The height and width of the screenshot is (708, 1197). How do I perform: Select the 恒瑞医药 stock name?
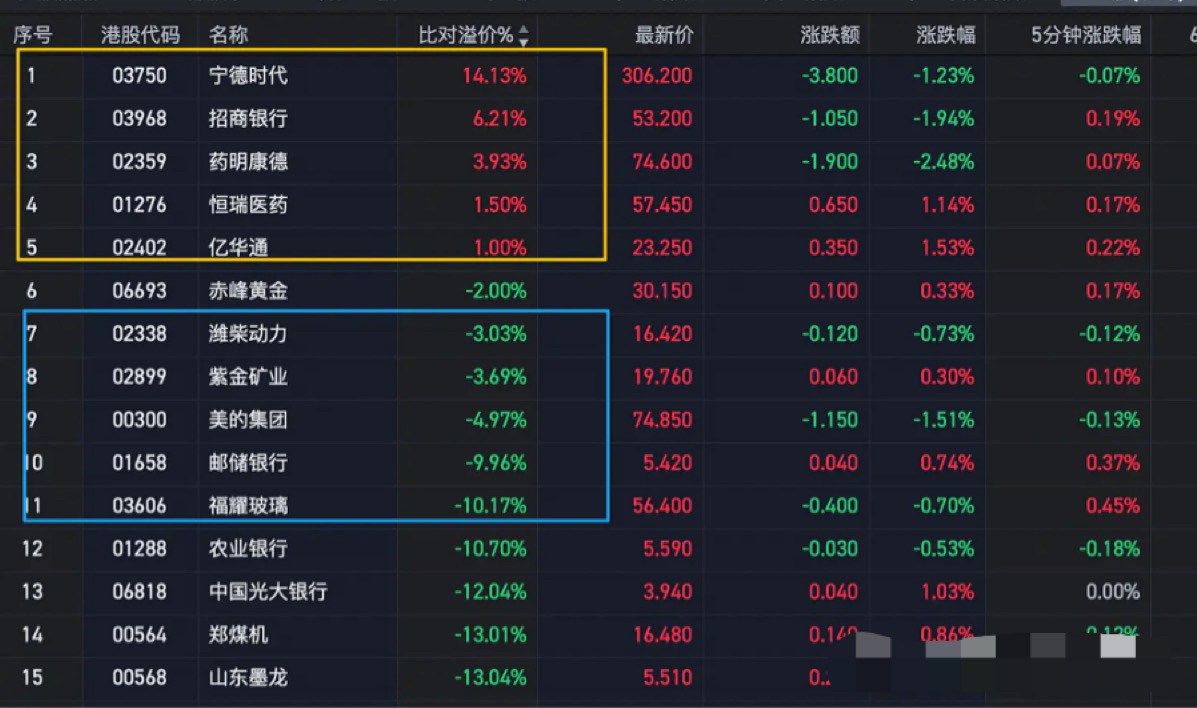(x=248, y=205)
